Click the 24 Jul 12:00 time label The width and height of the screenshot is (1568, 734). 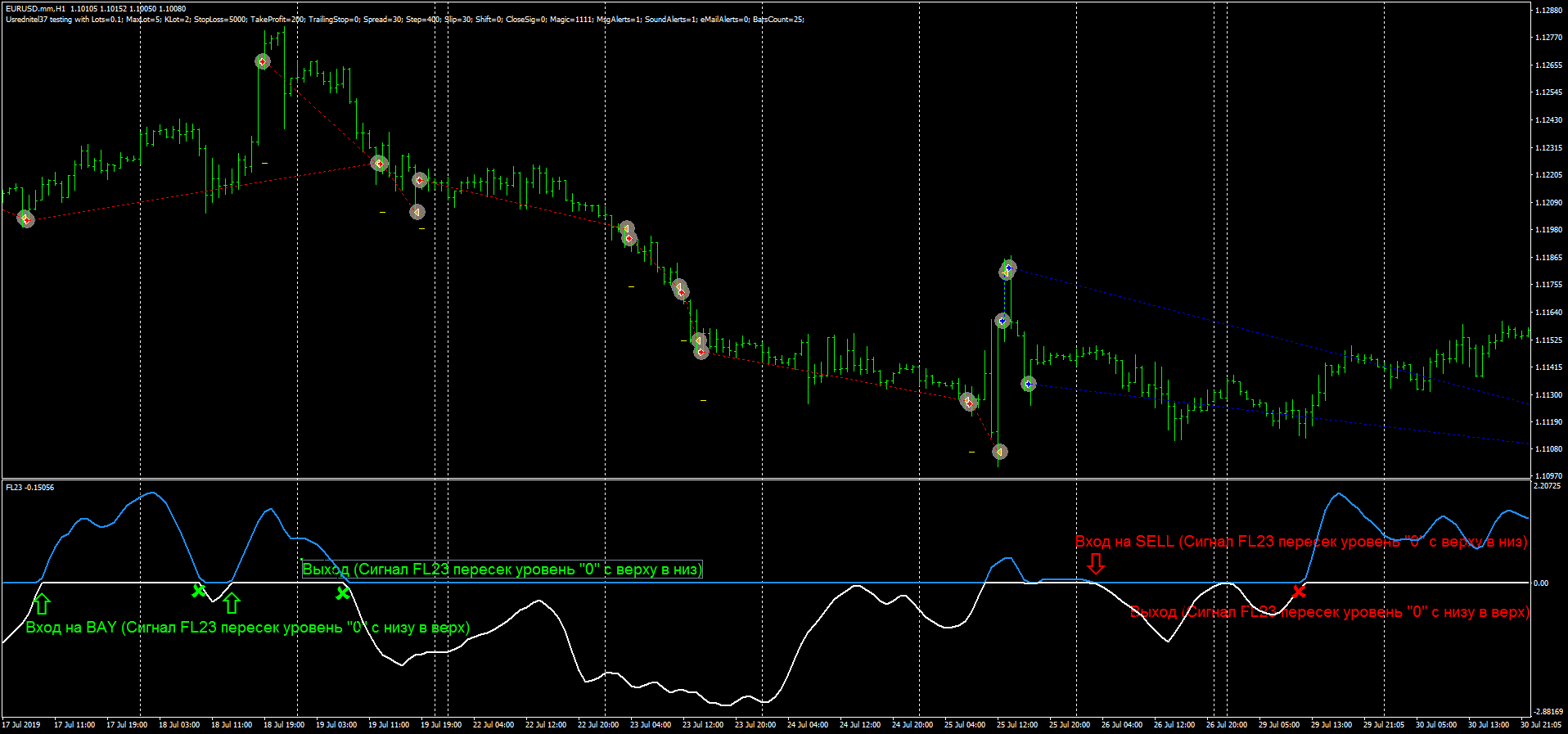tap(860, 725)
